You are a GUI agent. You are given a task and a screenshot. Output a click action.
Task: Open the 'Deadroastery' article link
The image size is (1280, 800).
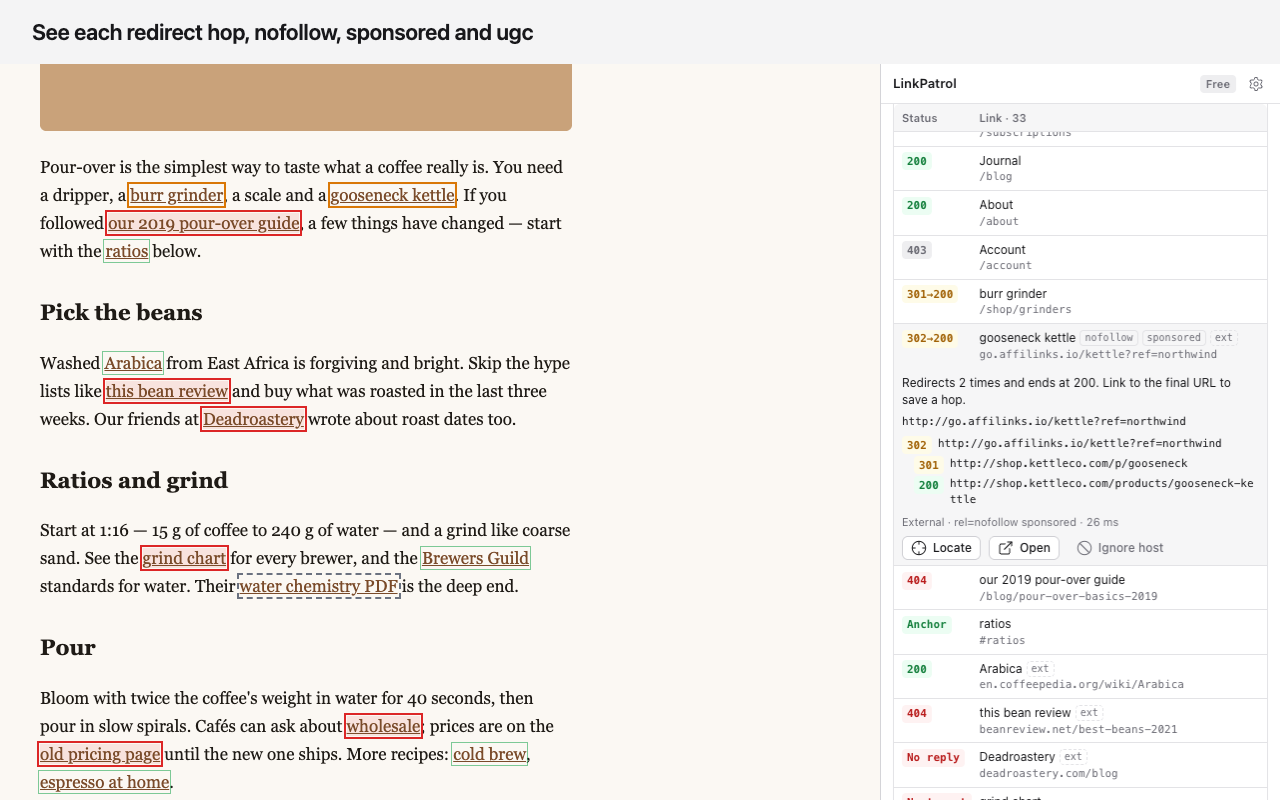tap(253, 419)
